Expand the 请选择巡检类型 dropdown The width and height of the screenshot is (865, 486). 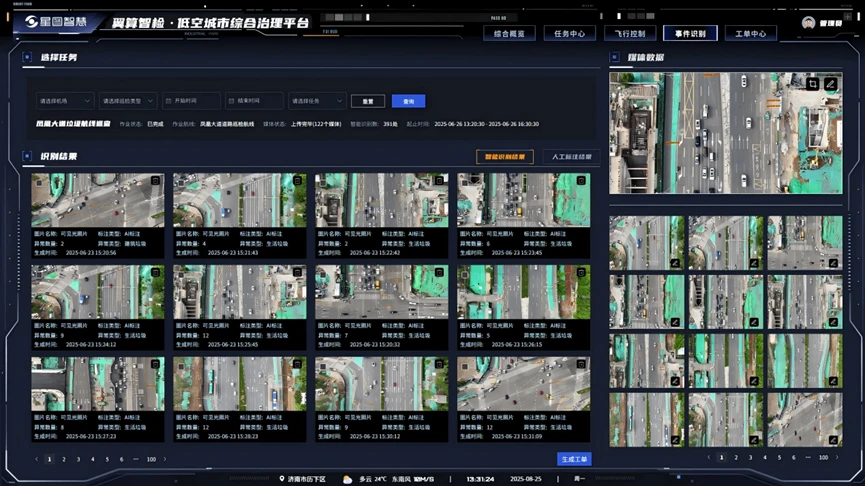pyautogui.click(x=127, y=101)
